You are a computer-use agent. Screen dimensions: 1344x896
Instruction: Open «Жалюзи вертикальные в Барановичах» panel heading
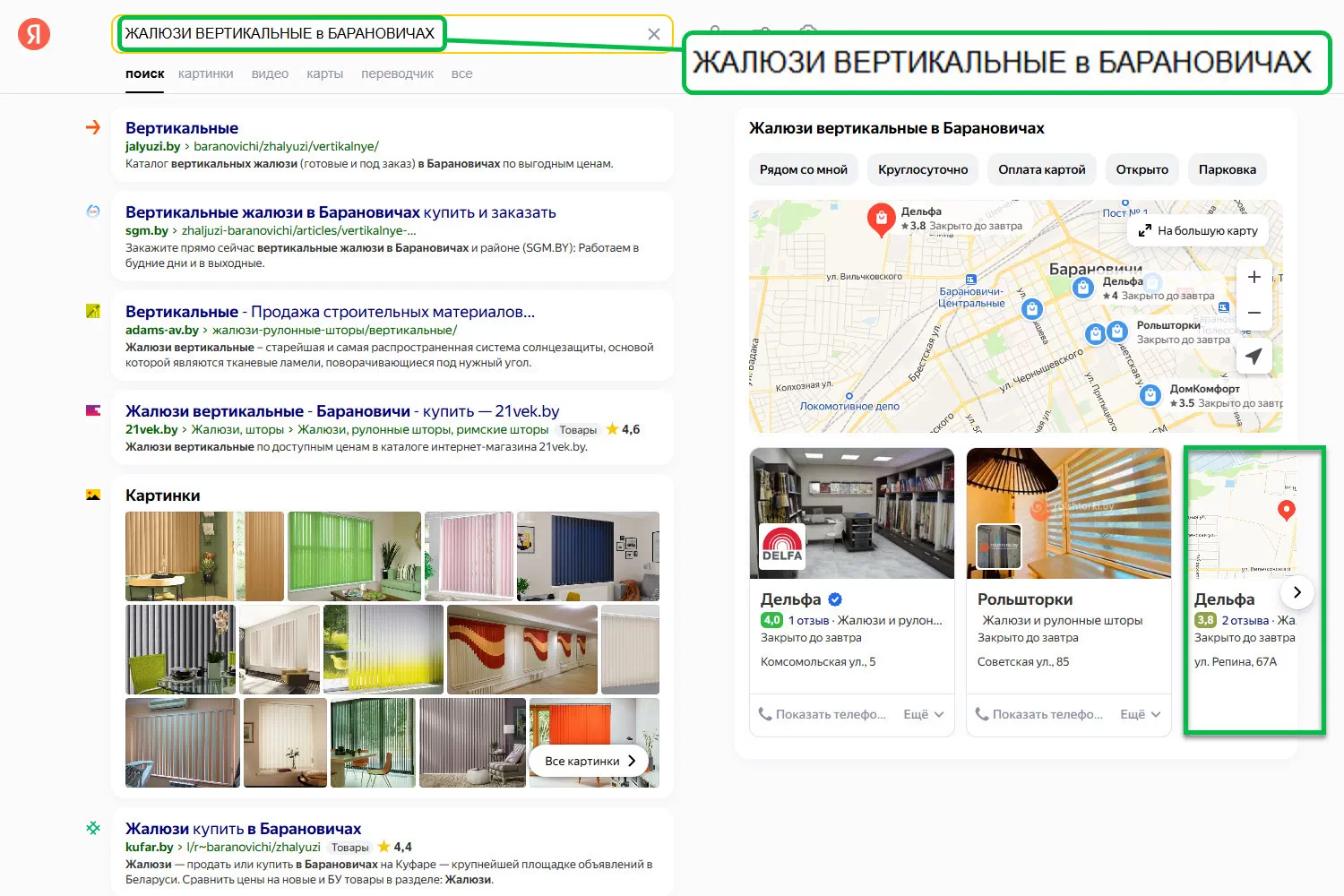[897, 128]
